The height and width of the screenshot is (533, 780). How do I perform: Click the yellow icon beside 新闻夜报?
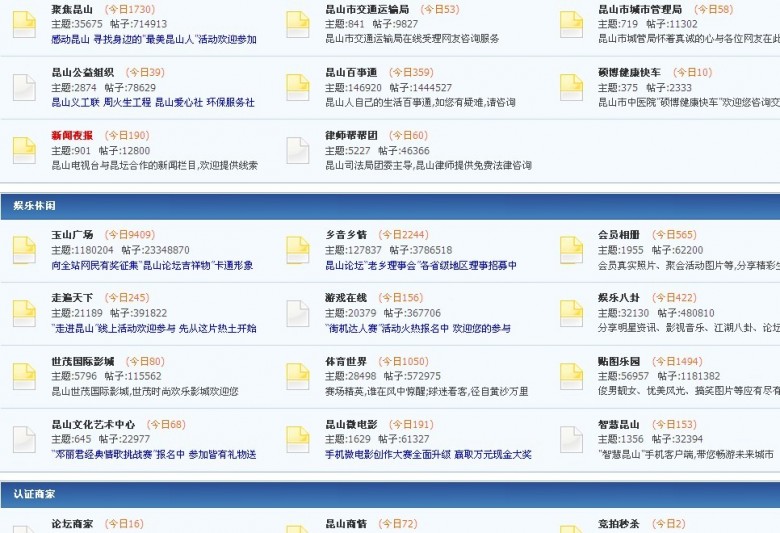pos(24,150)
